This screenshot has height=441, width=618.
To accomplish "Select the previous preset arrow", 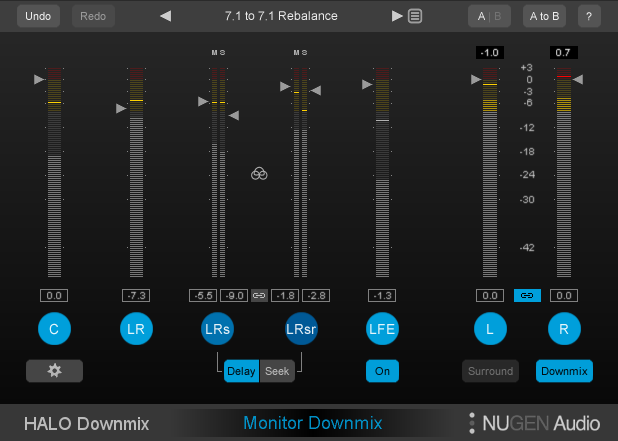I will (166, 16).
